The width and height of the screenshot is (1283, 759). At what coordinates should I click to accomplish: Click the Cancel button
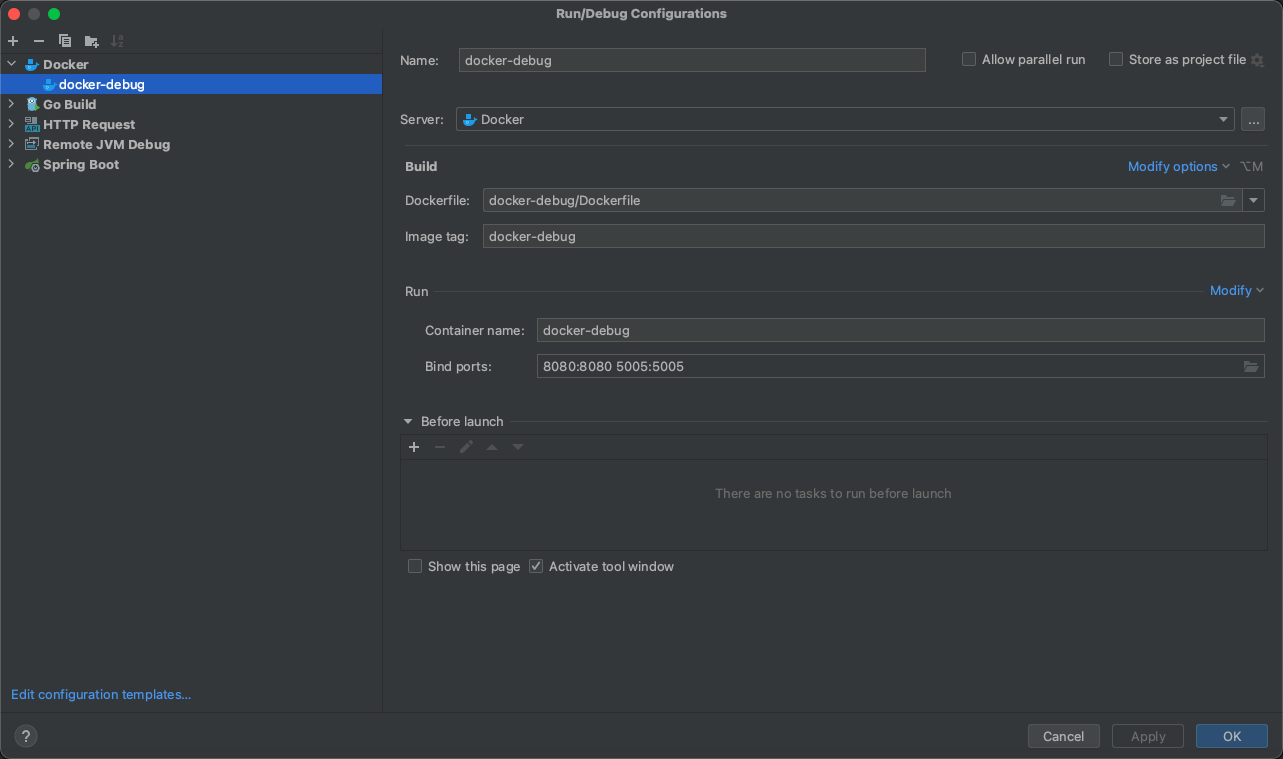1063,736
